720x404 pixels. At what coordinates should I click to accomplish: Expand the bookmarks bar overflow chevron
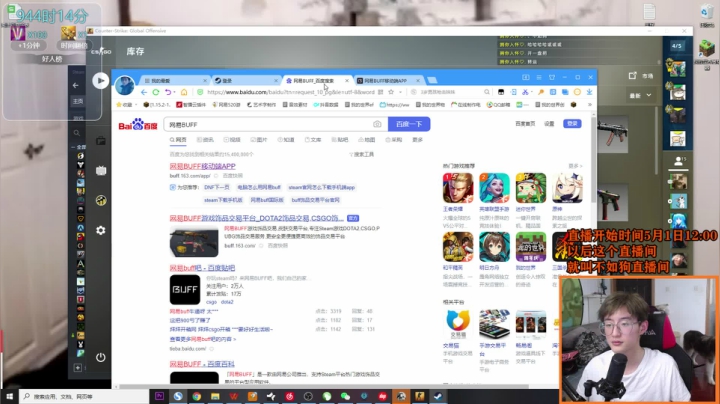click(590, 105)
